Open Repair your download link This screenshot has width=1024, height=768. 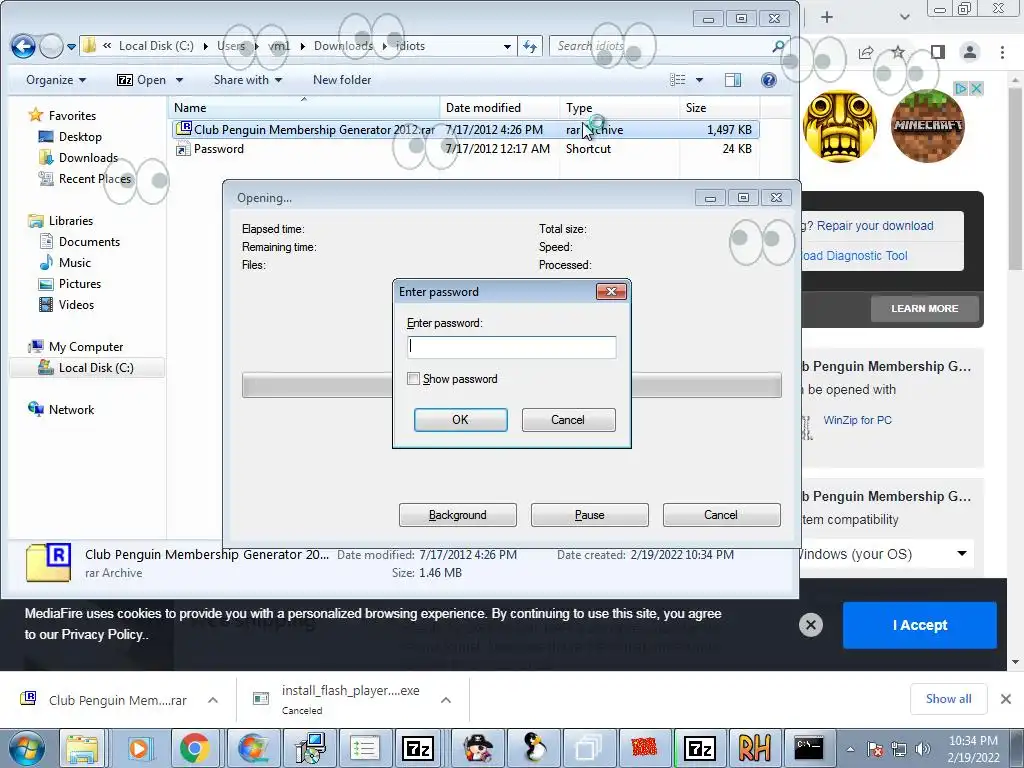875,226
